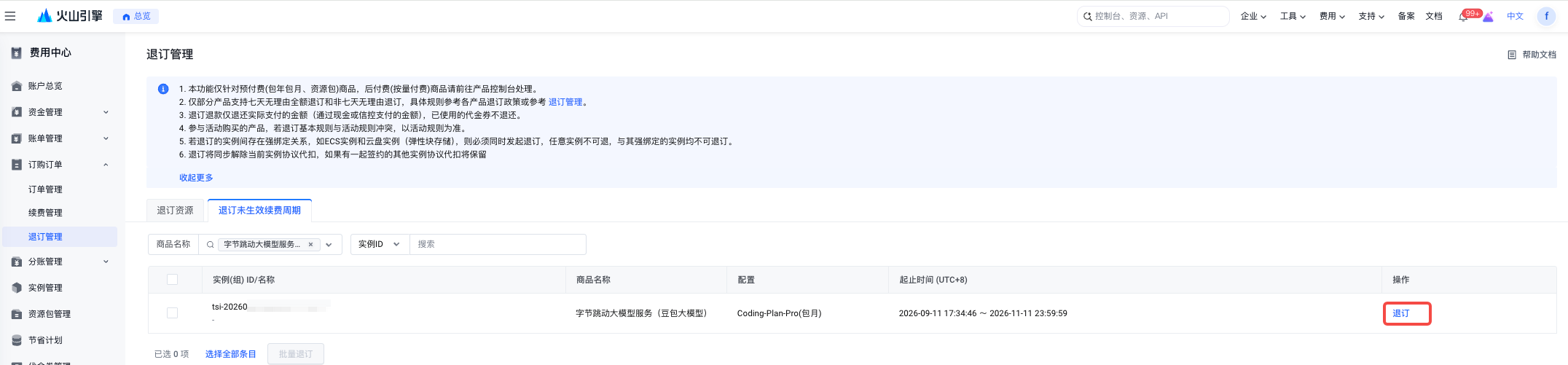Click the 分账管理 sidebar icon
This screenshot has height=365, width=1568.
point(17,262)
